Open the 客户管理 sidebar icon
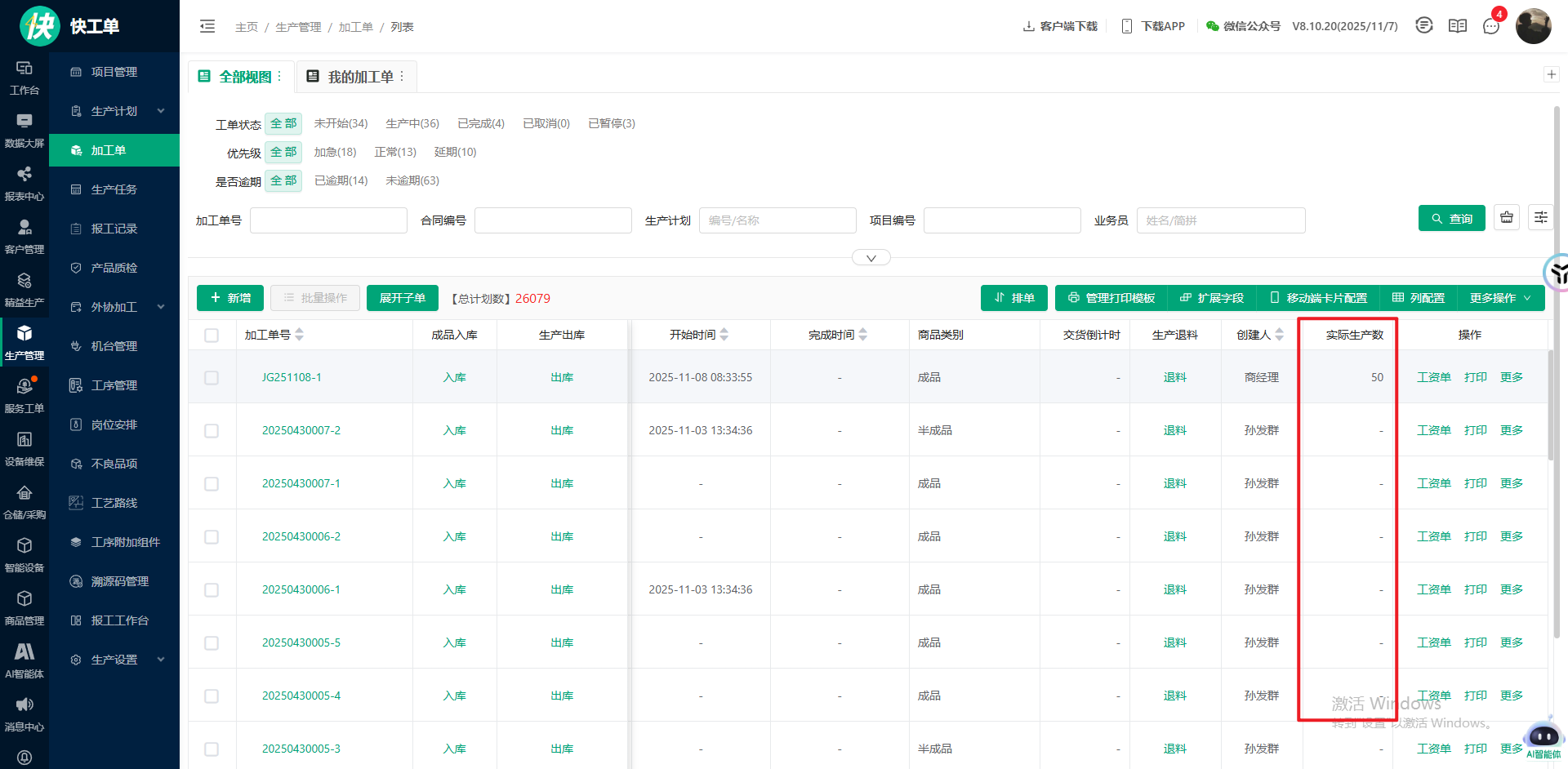 coord(24,236)
